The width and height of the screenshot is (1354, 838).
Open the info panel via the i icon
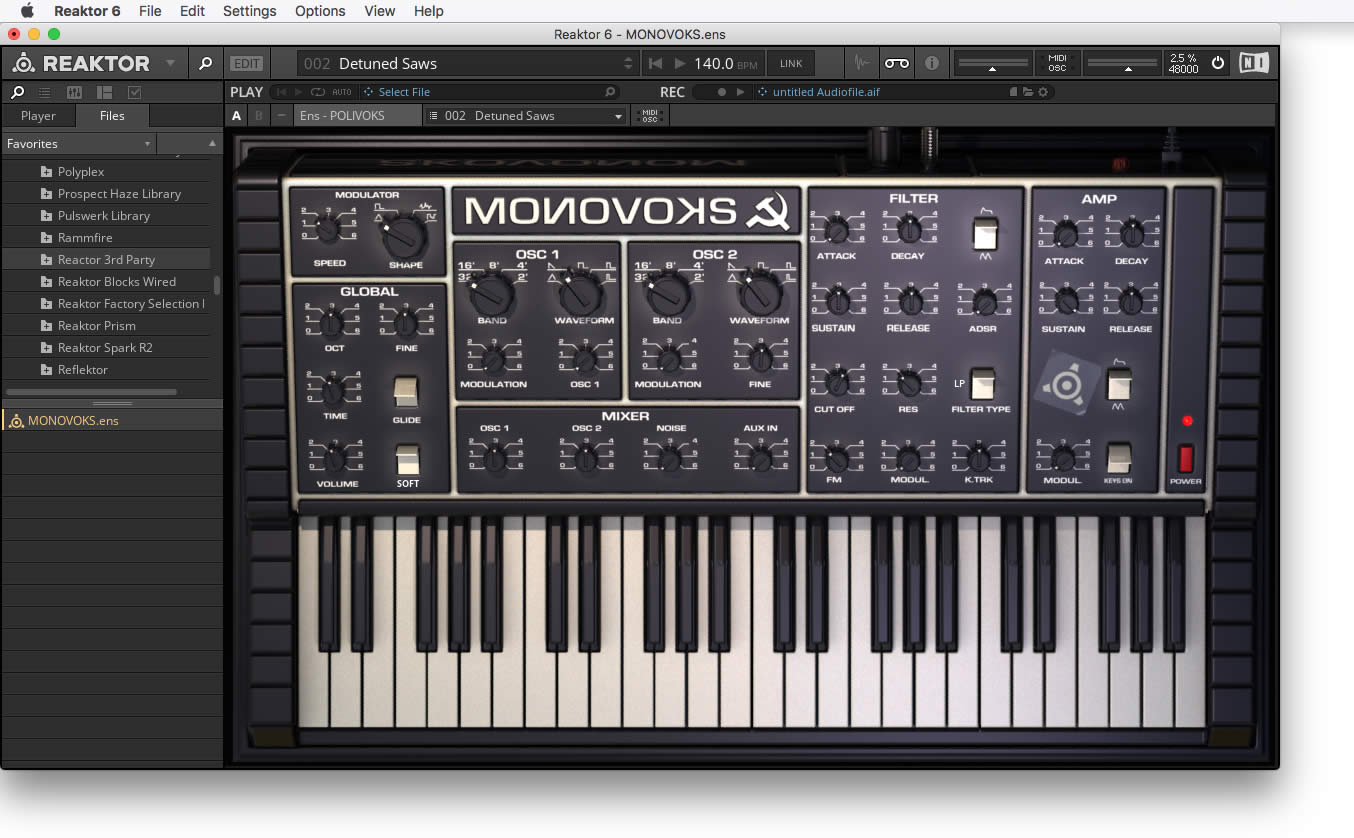coord(932,62)
